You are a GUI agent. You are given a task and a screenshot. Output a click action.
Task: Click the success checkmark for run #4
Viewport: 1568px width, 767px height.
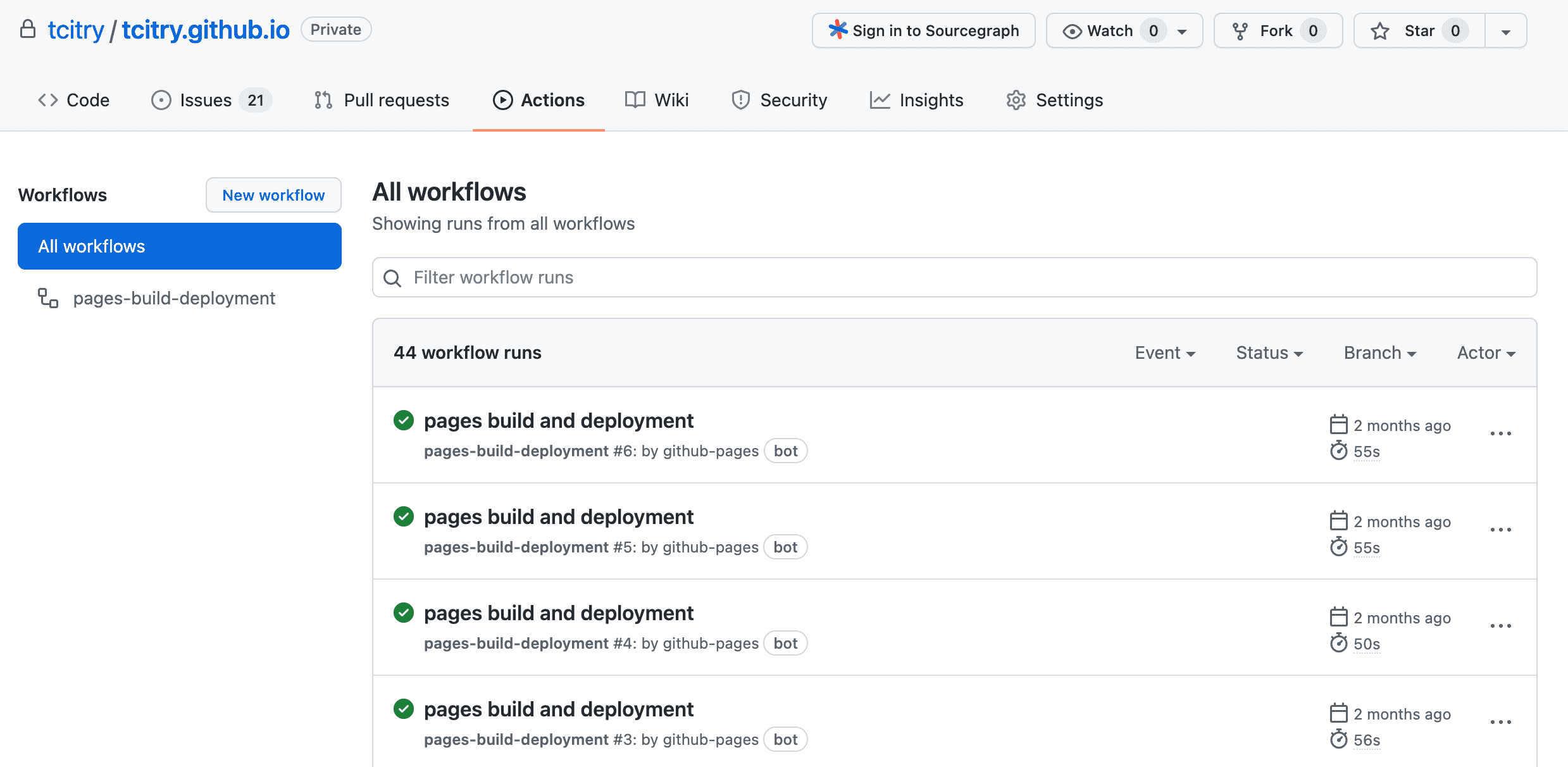pos(403,613)
